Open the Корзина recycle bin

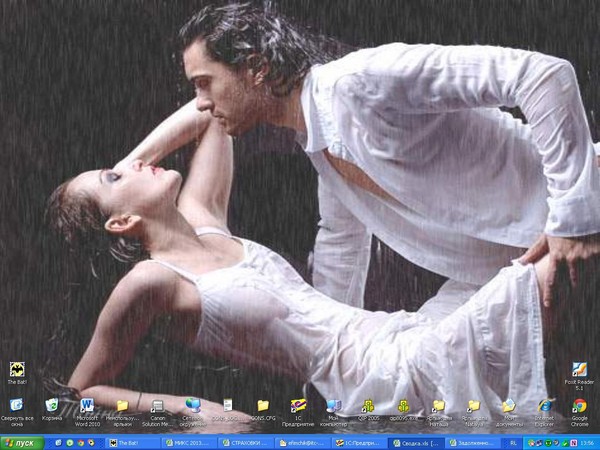coord(52,409)
